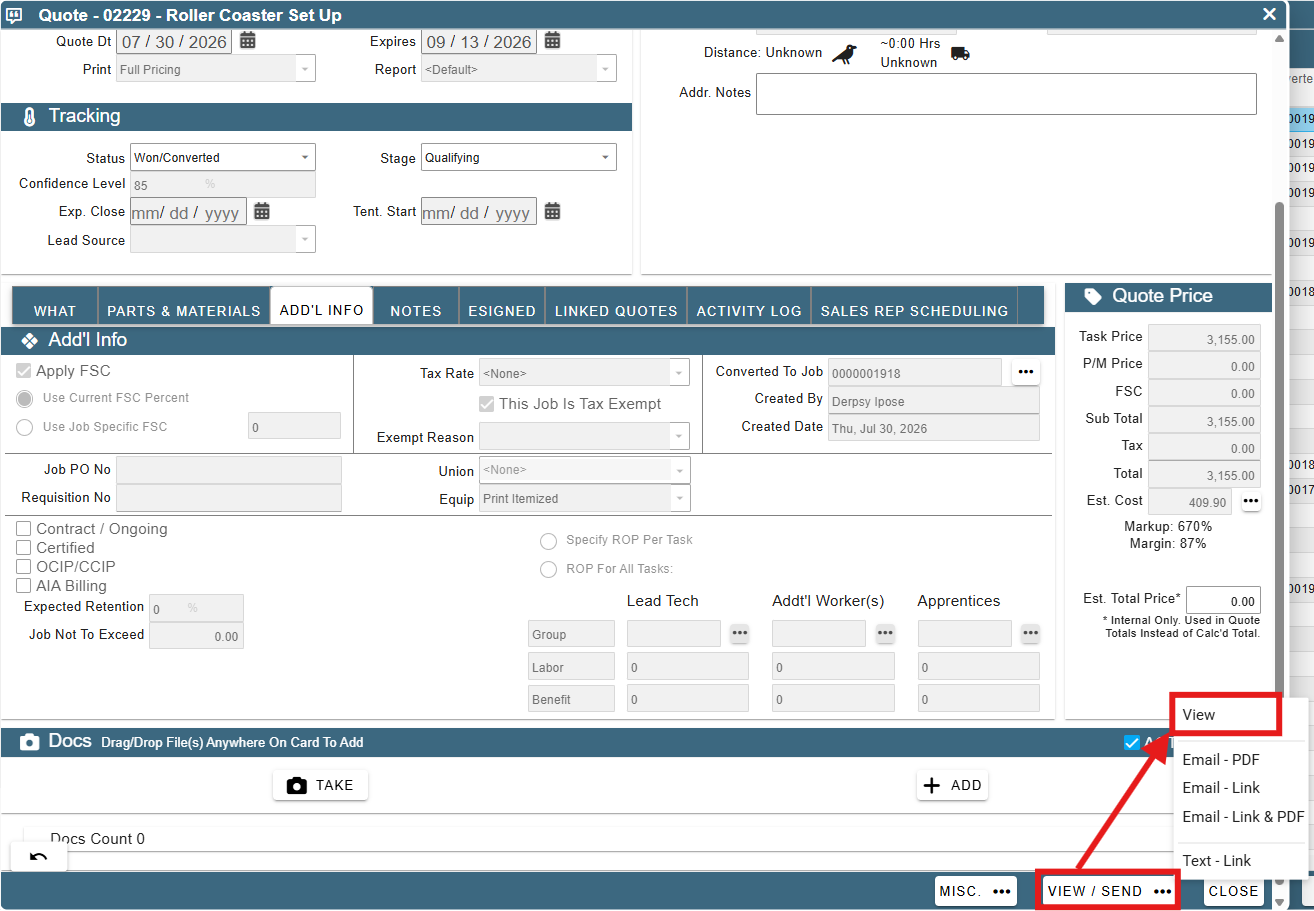Click the crow straight-line distance icon
The width and height of the screenshot is (1314, 911).
coord(845,54)
